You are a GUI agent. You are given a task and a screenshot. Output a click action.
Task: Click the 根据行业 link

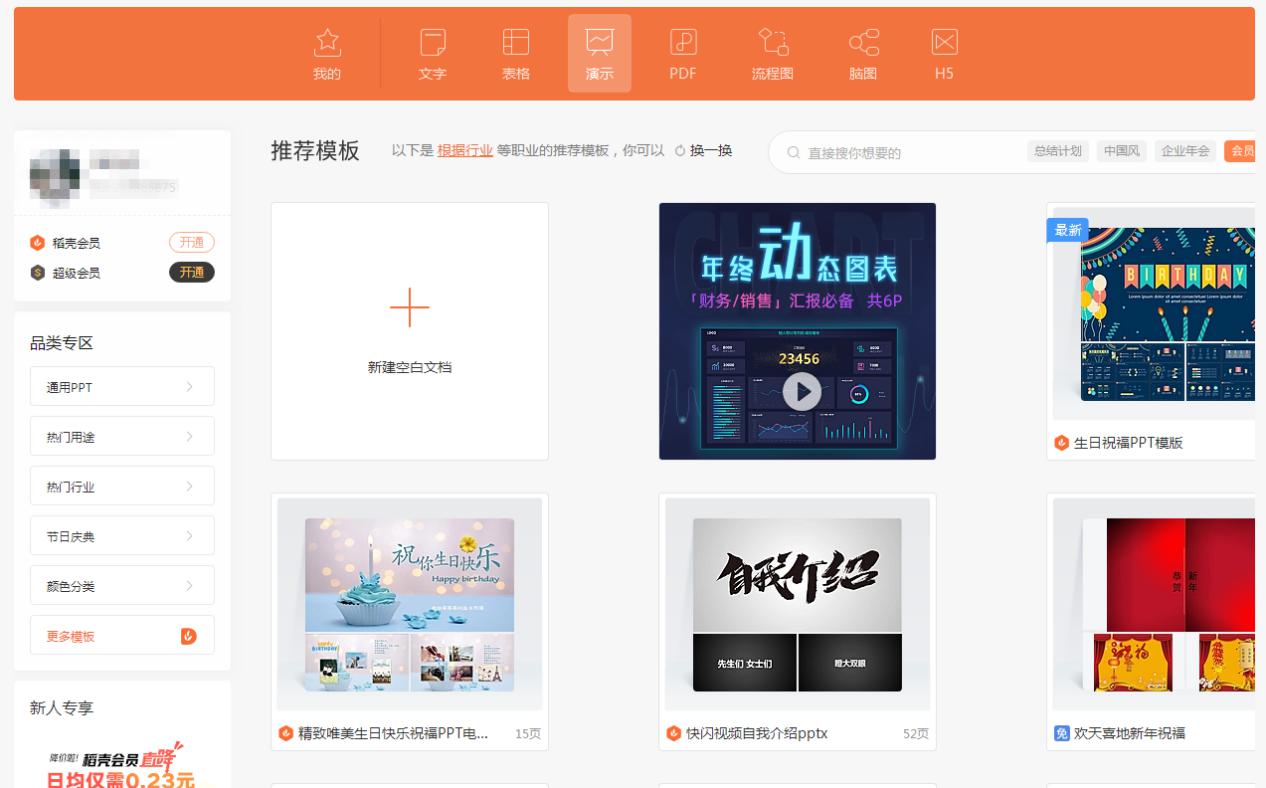pos(465,151)
